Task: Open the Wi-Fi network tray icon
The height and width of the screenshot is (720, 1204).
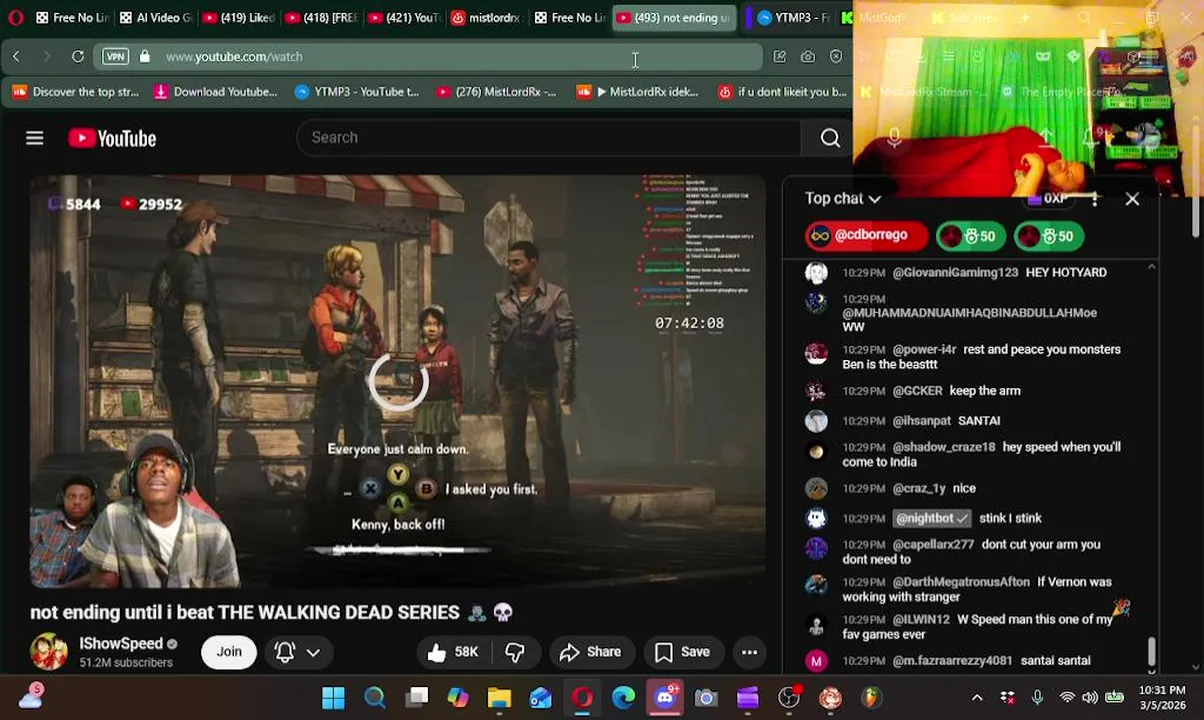Action: tap(1067, 698)
